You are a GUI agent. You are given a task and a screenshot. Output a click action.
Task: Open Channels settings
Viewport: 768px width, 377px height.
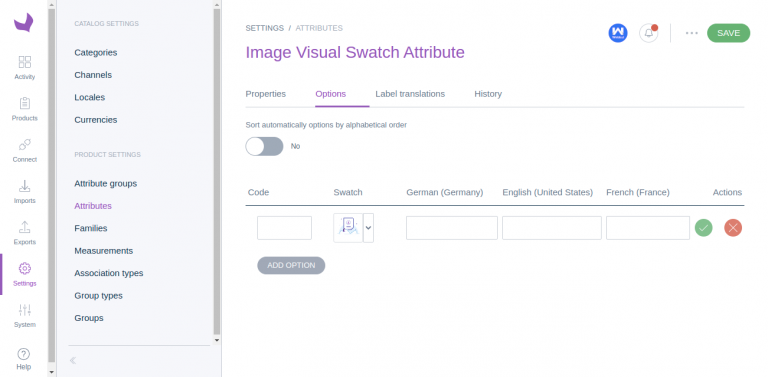[x=93, y=75]
